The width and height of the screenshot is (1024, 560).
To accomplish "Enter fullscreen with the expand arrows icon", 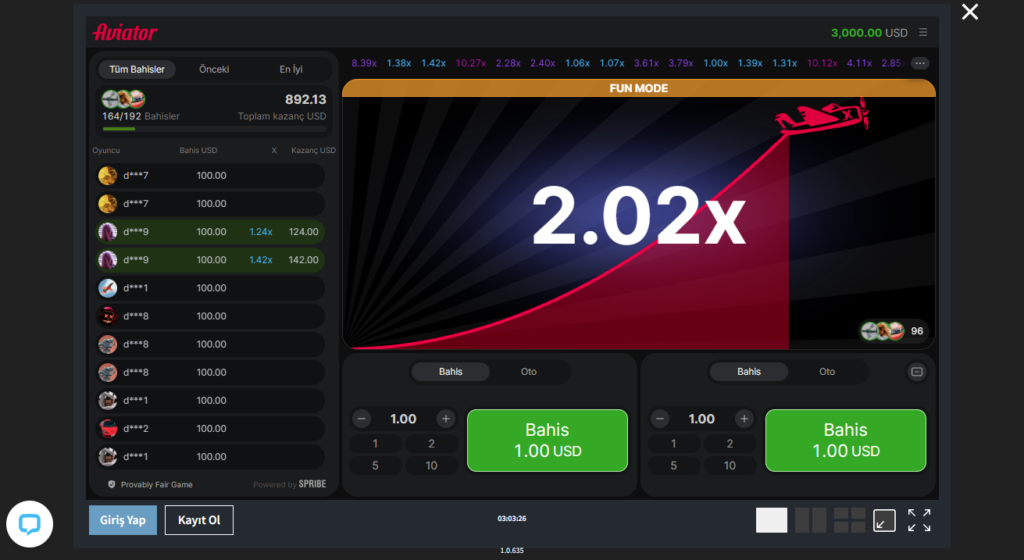I will click(919, 520).
